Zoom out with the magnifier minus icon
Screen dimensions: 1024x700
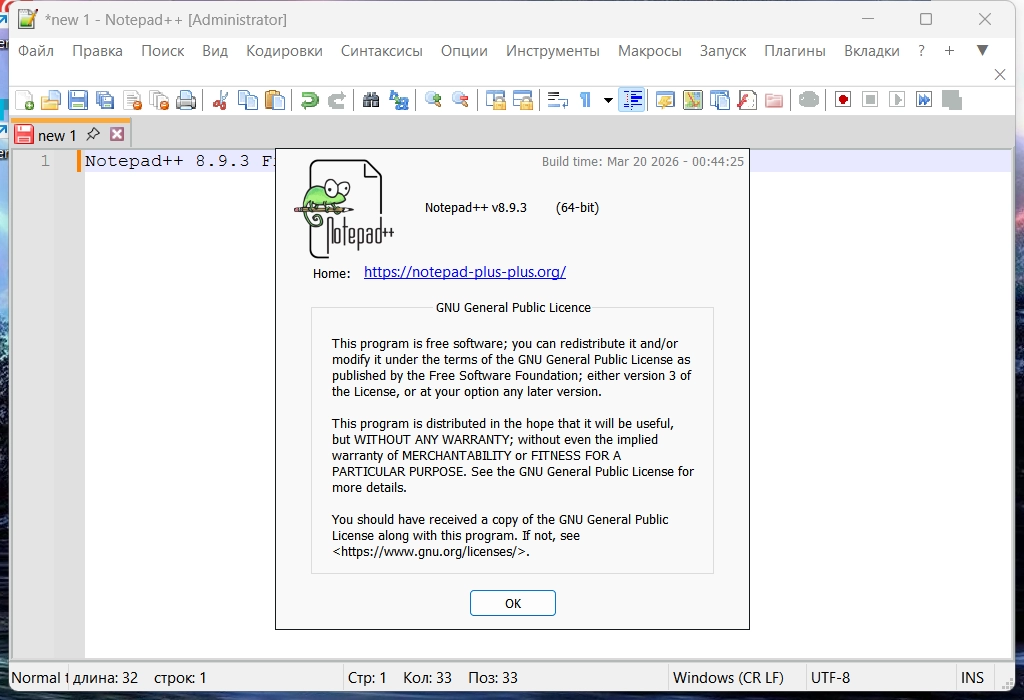460,100
